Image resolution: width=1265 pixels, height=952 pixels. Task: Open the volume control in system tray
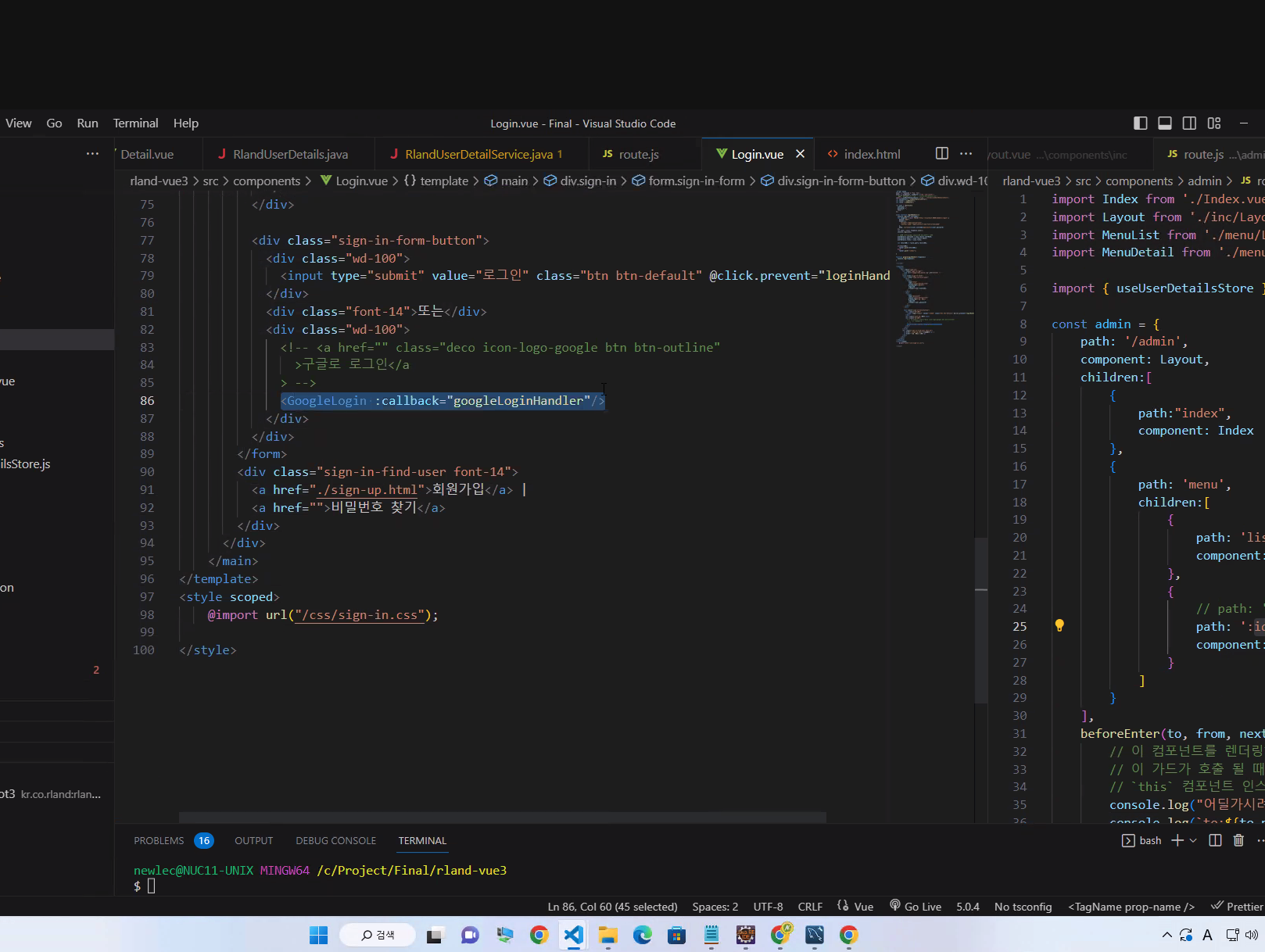1251,935
